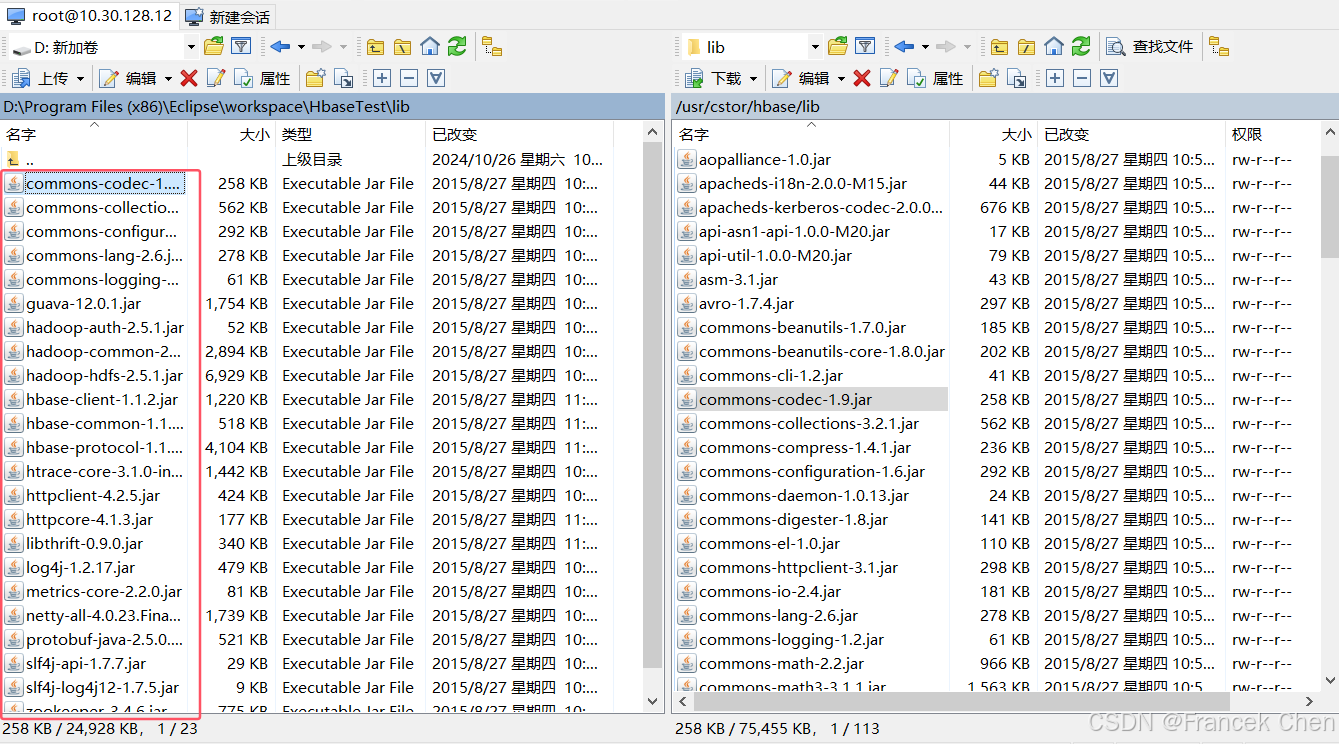Screen dimensions: 1339x744
Task: Go to the local home directory
Action: click(x=430, y=47)
